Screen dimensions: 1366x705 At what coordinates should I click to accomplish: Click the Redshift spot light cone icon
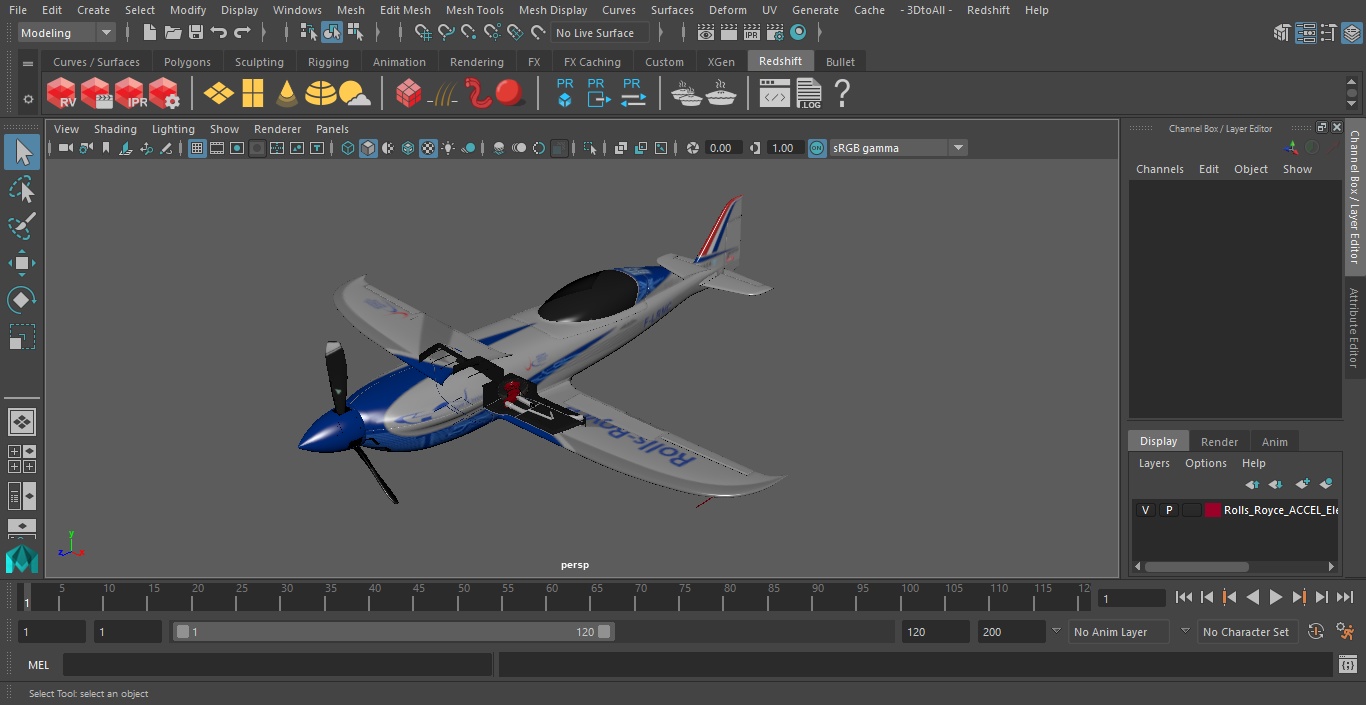tap(287, 94)
